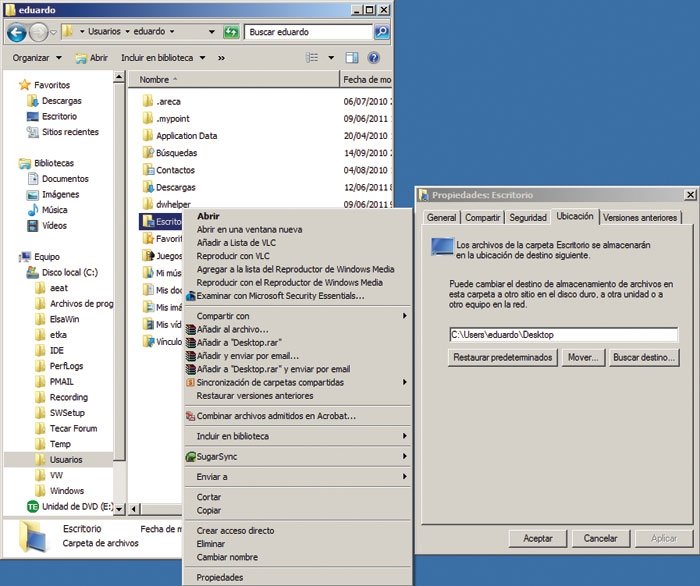Click the Documentos library icon
This screenshot has height=586, width=700.
pos(33,179)
